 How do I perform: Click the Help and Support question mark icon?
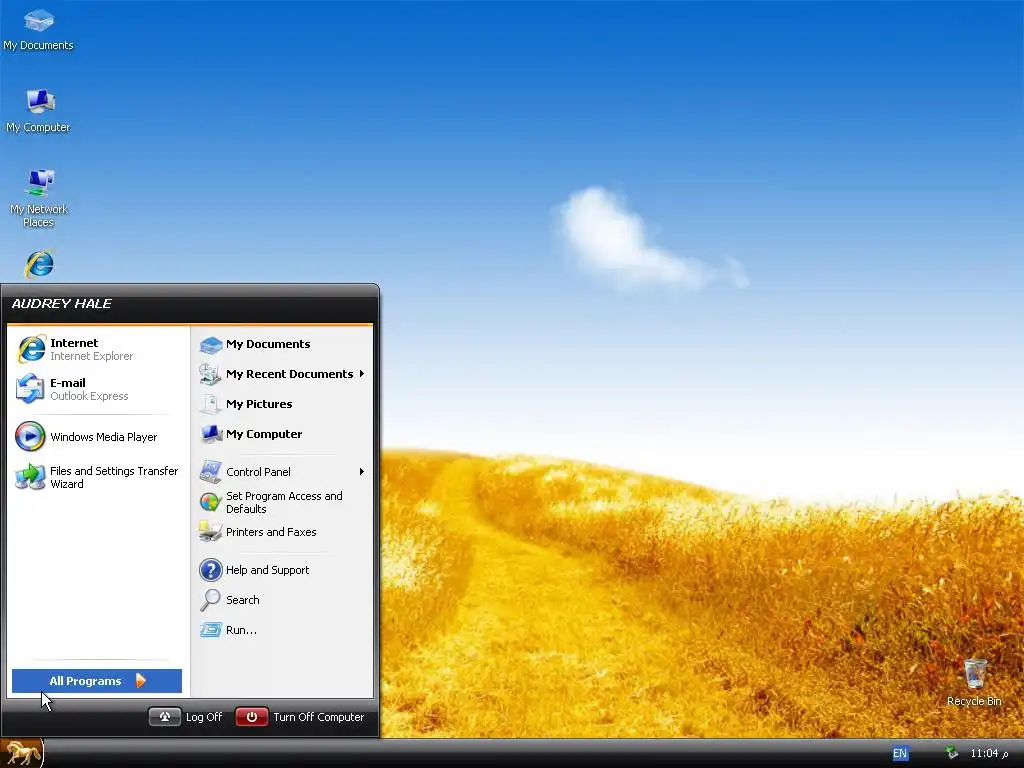(x=210, y=570)
